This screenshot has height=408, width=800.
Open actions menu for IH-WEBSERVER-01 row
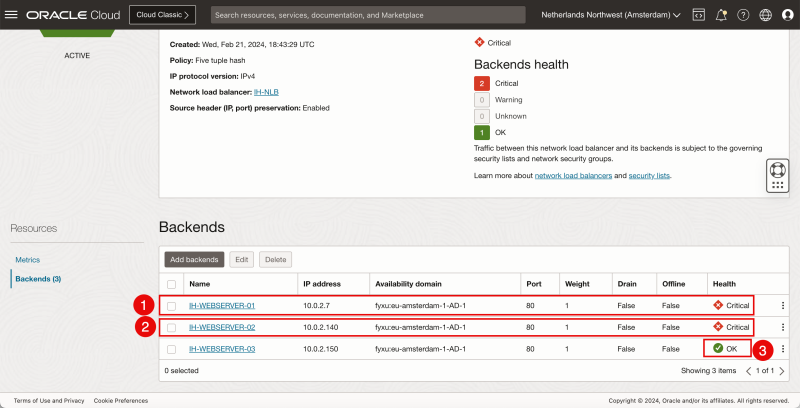[783, 305]
